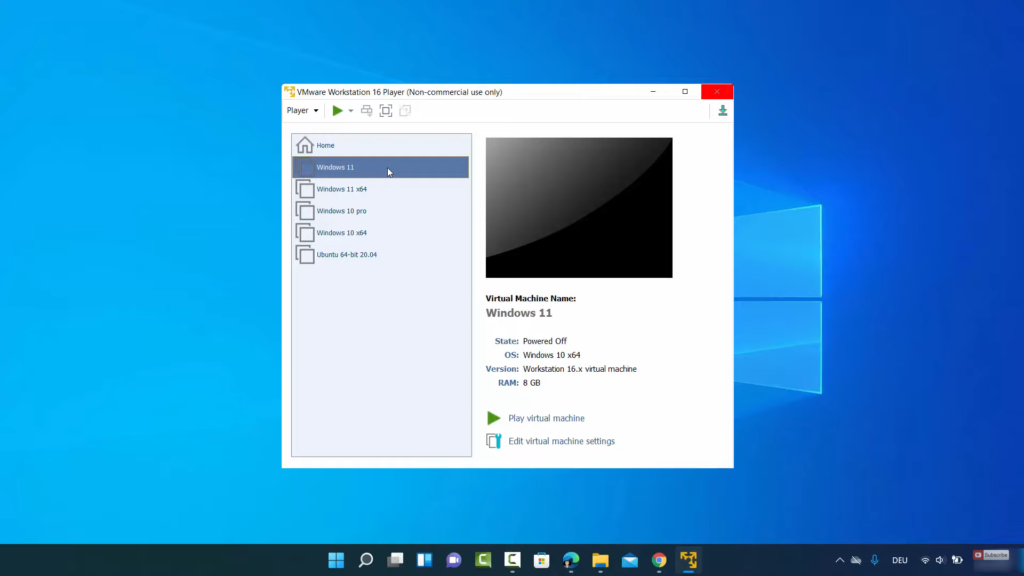Click the Unity mode toolbar icon

[405, 111]
